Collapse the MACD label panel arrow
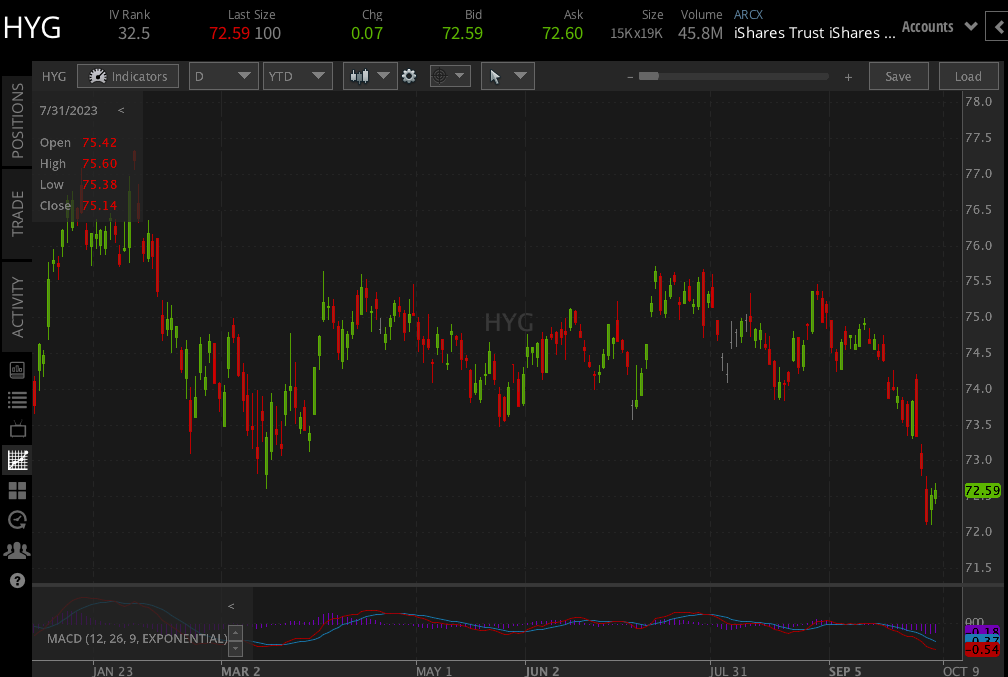Screen dimensions: 1008x677 pos(231,606)
